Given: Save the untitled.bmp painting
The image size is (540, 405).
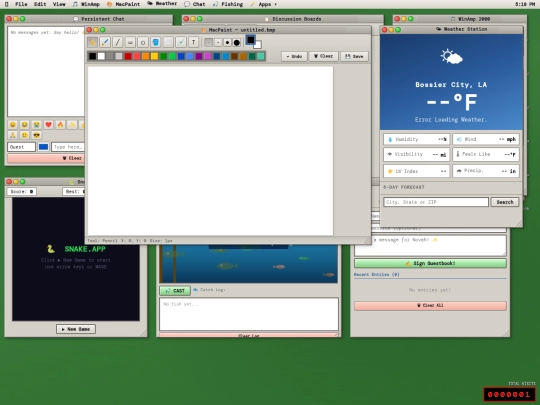Looking at the screenshot, I should pos(354,56).
